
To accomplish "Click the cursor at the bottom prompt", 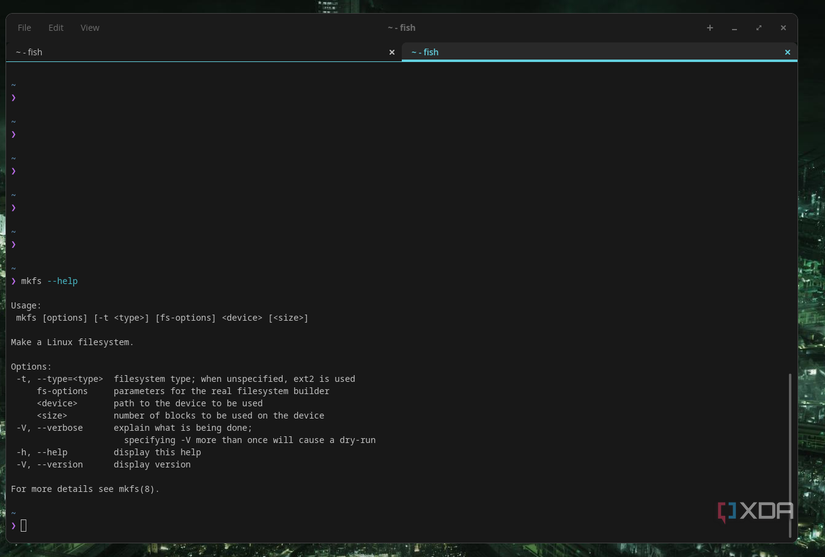I will 23,526.
